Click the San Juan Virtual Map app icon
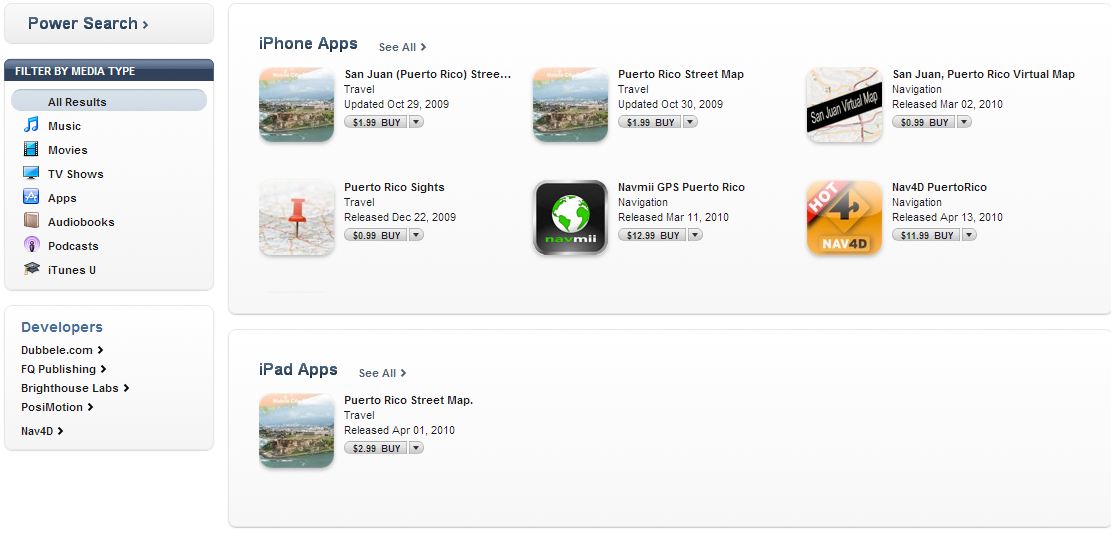This screenshot has width=1111, height=557. coord(844,105)
